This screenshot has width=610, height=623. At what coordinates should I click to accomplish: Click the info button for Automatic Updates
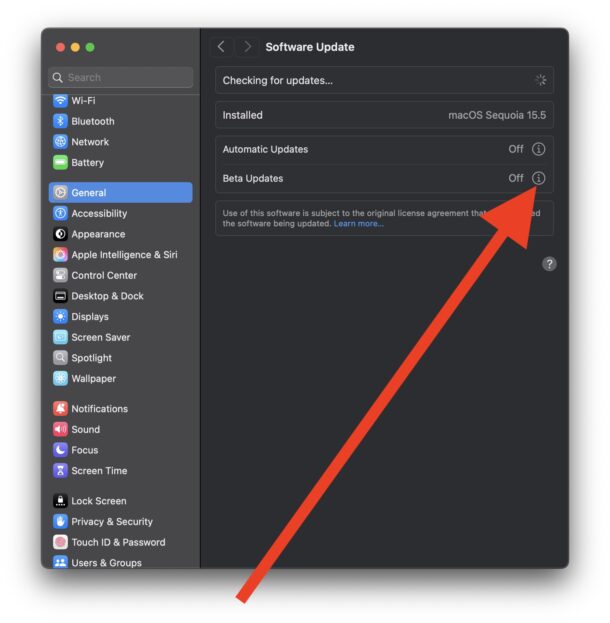point(538,149)
